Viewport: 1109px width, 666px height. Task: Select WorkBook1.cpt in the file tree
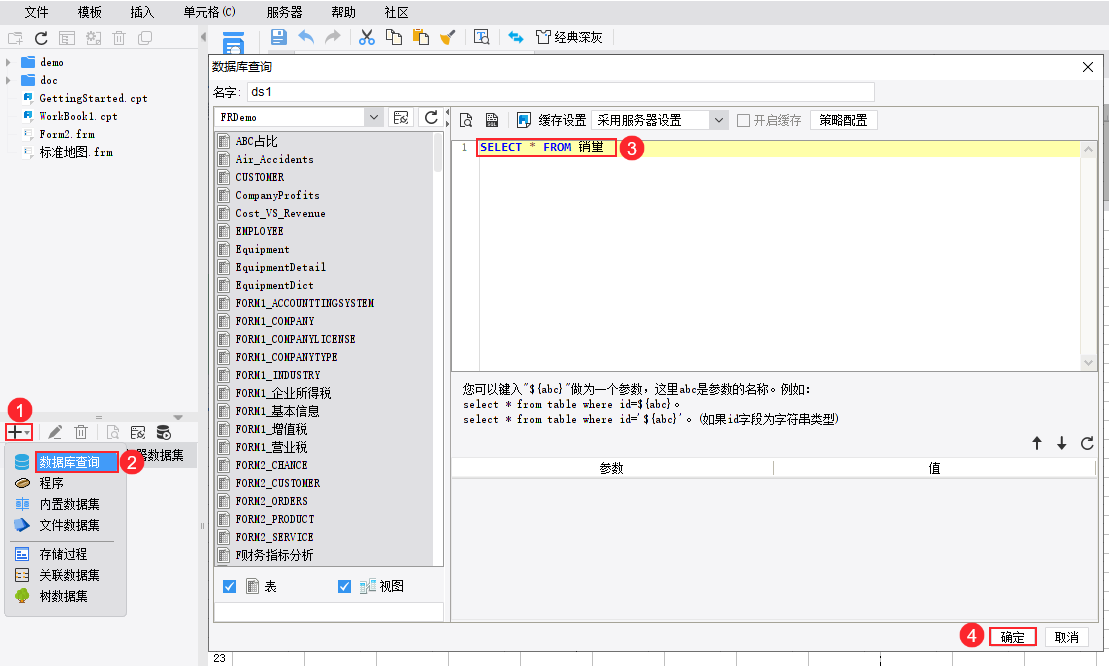[x=79, y=116]
